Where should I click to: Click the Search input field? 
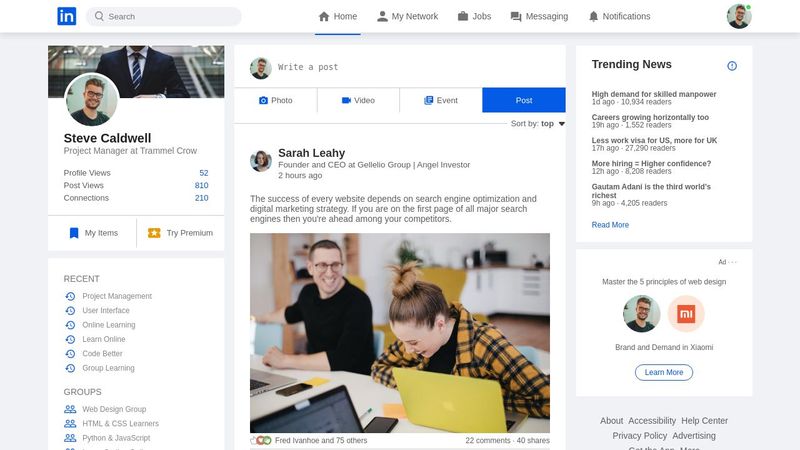point(164,16)
